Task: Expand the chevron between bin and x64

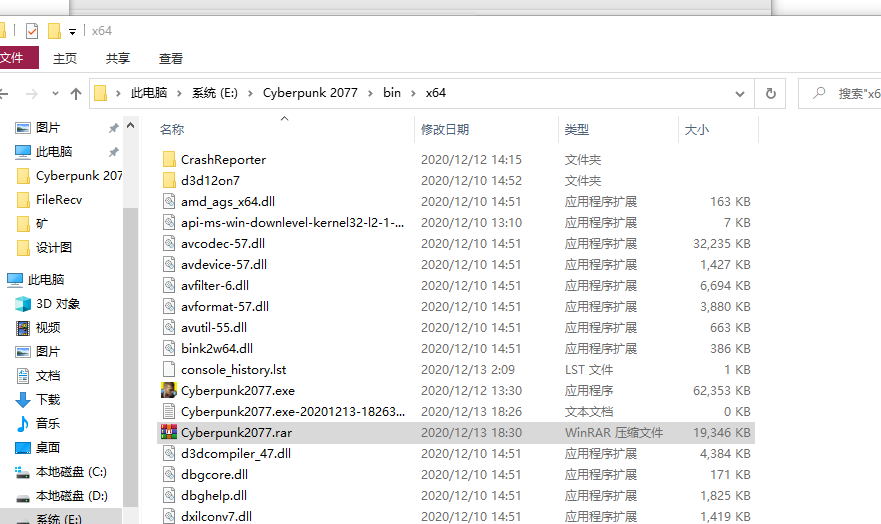Action: [413, 93]
